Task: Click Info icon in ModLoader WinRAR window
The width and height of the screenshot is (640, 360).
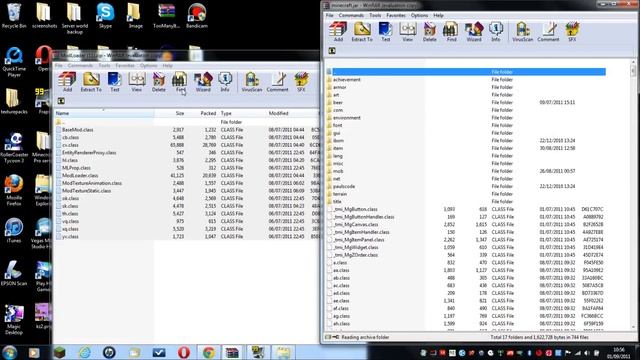Action: (225, 82)
